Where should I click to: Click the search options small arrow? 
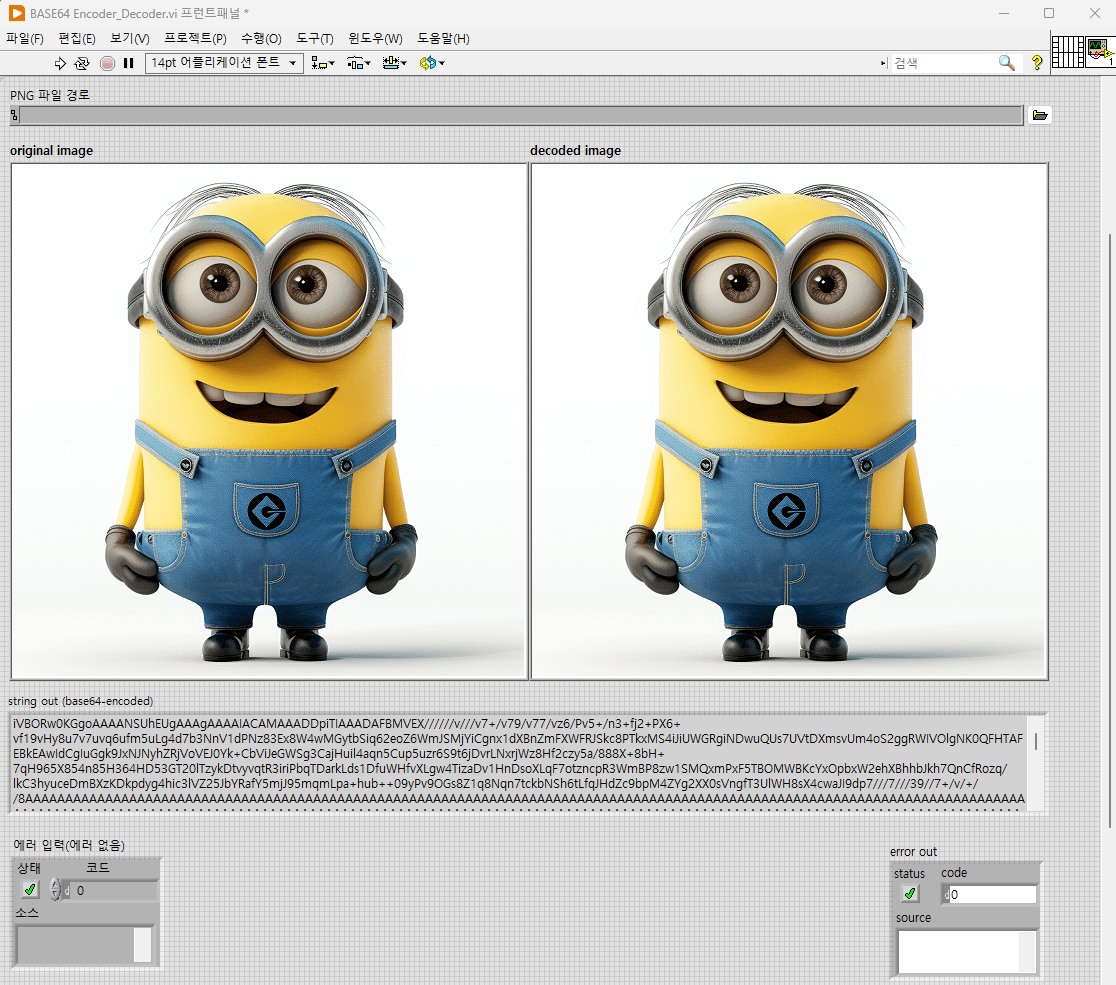883,63
